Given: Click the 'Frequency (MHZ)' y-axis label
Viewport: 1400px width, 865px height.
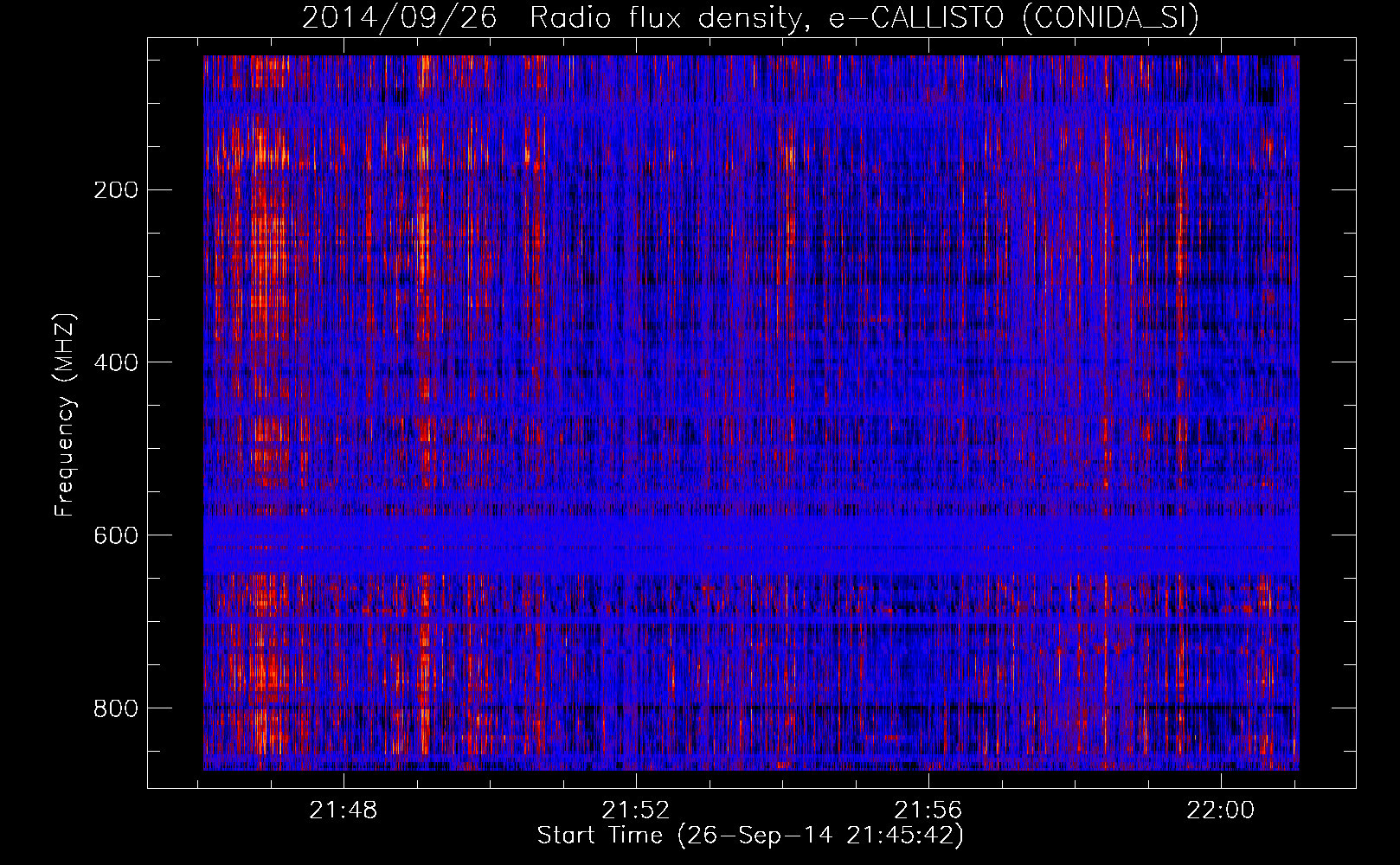Looking at the screenshot, I should 65,414.
